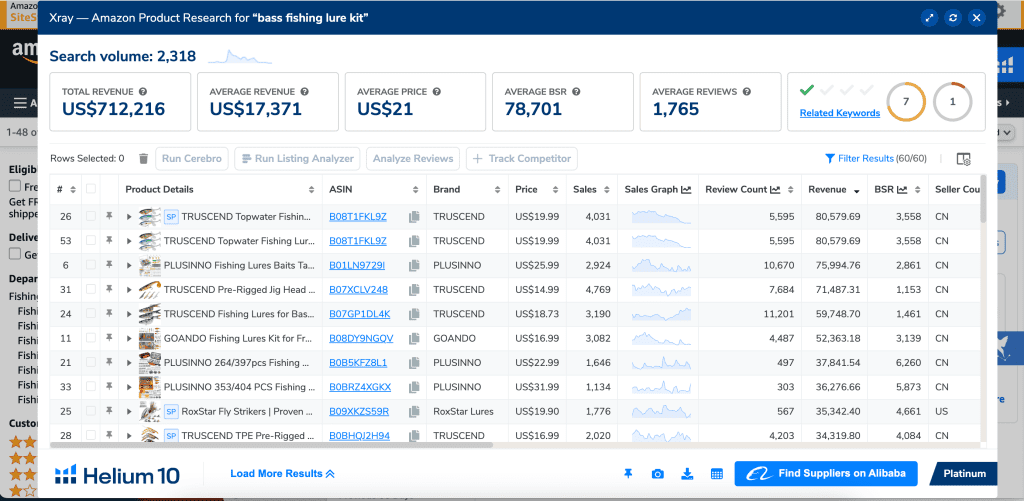
Task: Expand row 21 PLUSINNO 264/397pcs details
Action: coord(129,363)
